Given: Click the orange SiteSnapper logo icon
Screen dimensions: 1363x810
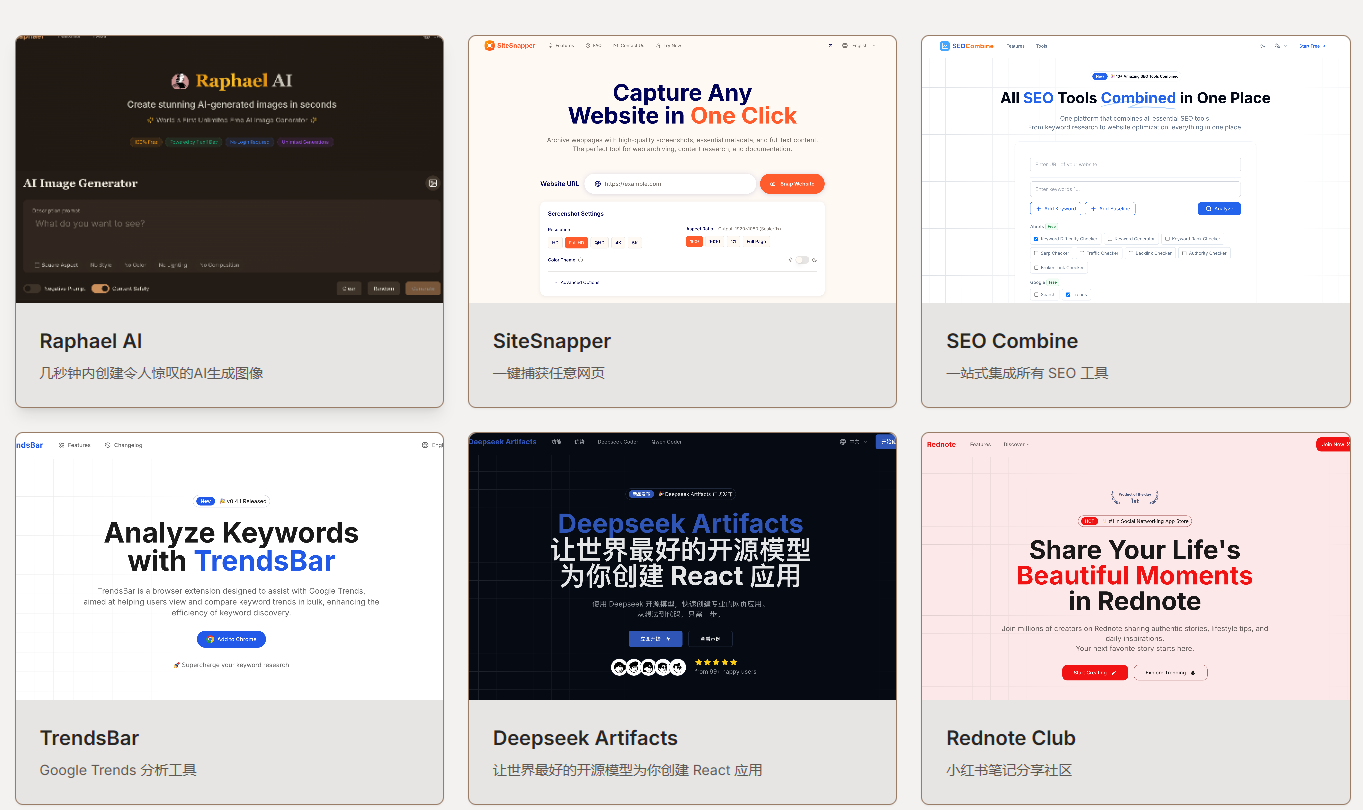Looking at the screenshot, I should click(x=490, y=45).
